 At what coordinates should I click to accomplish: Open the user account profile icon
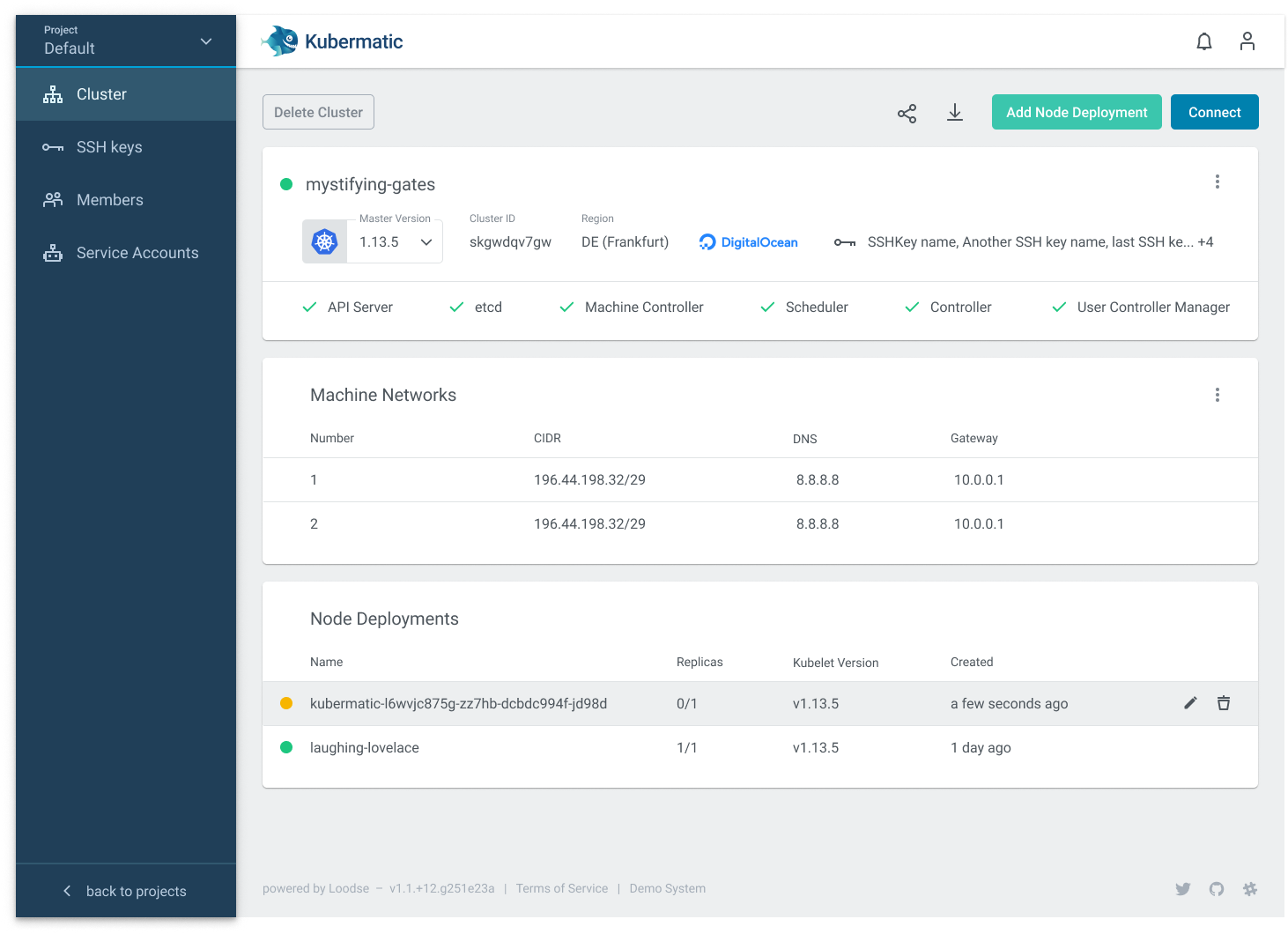1247,41
